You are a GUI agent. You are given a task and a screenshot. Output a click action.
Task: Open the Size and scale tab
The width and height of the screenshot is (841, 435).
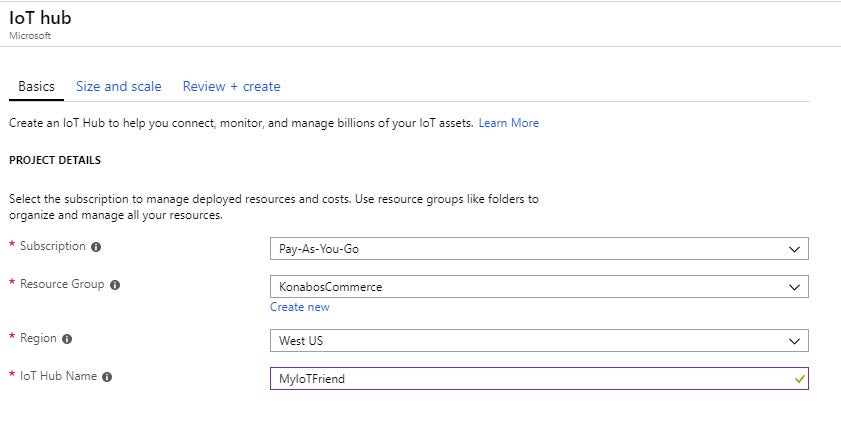coord(118,87)
